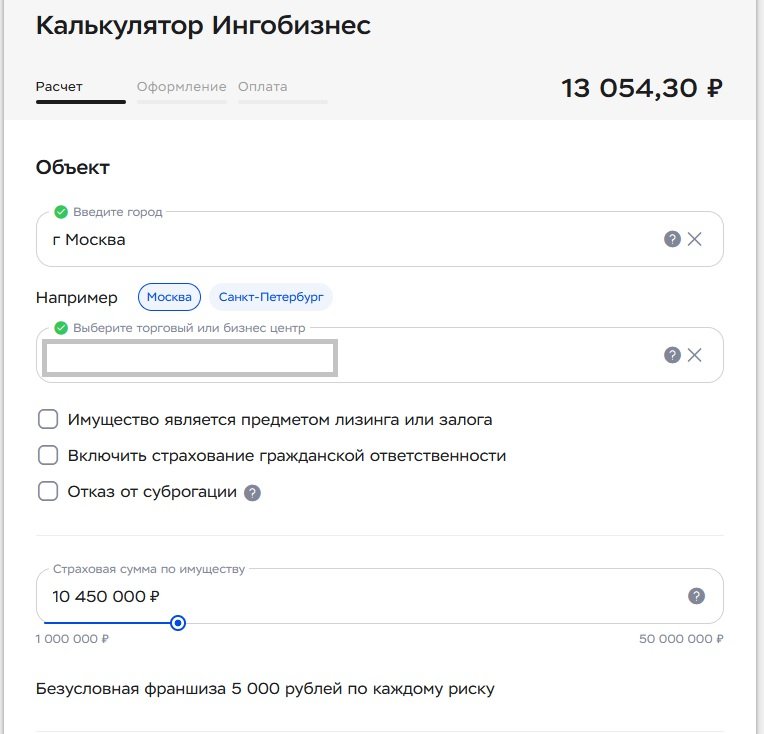Open the Оплата step tab
Screen dimensions: 764x734
click(x=263, y=87)
